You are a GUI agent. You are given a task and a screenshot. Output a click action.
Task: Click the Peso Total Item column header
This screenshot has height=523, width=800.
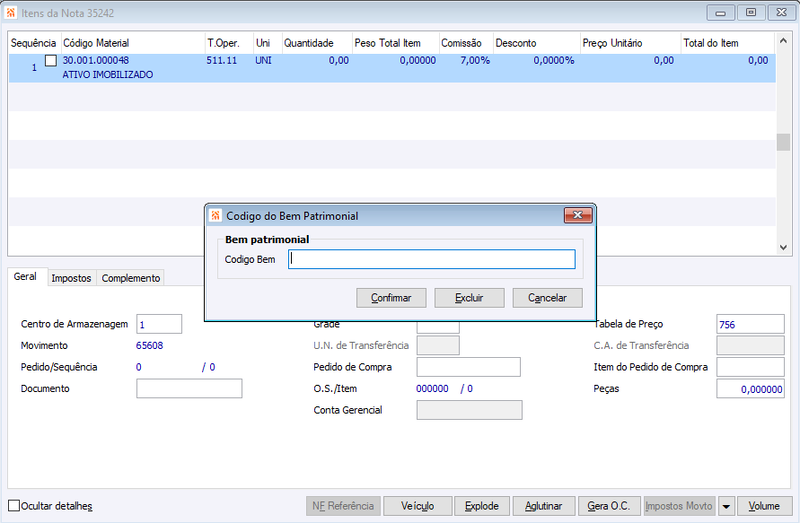pos(395,43)
